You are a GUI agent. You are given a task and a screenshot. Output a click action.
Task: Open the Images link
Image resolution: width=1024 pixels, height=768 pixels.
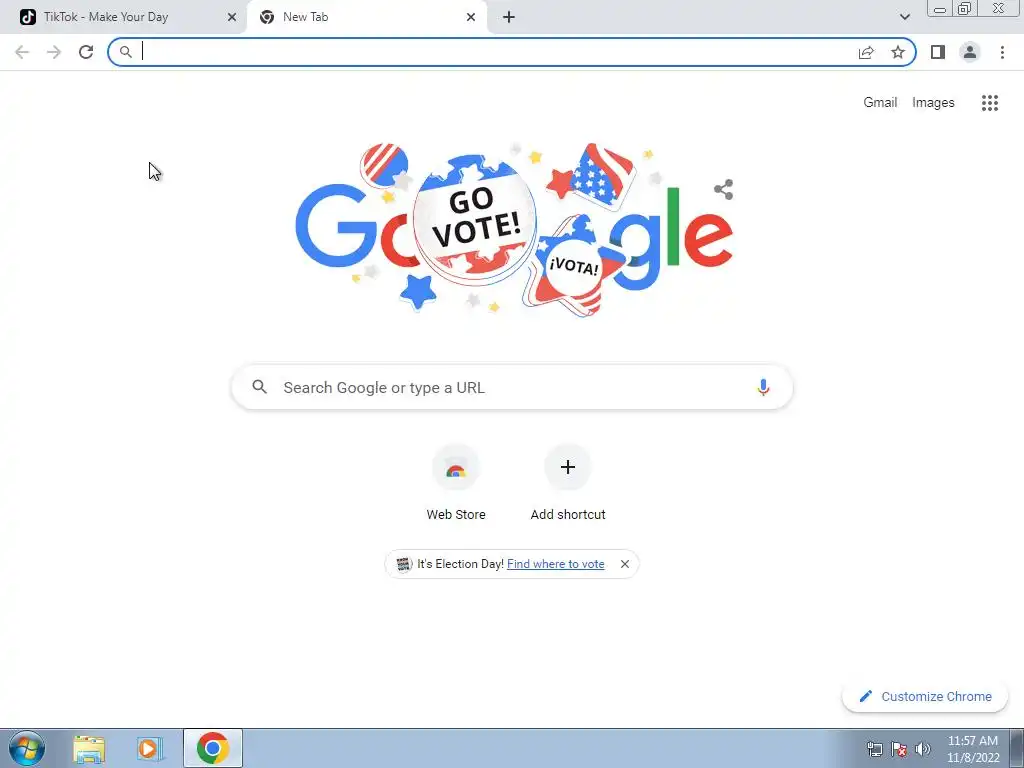point(933,103)
